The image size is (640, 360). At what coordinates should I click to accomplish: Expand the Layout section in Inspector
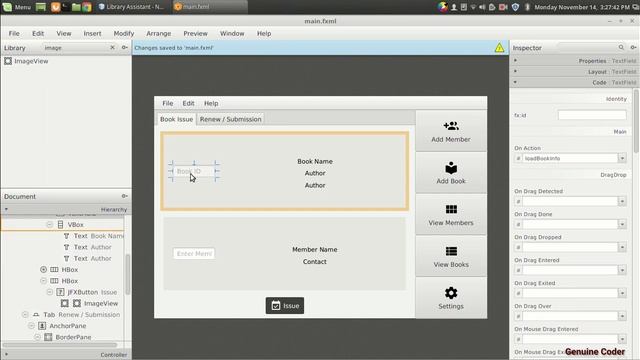coord(516,71)
